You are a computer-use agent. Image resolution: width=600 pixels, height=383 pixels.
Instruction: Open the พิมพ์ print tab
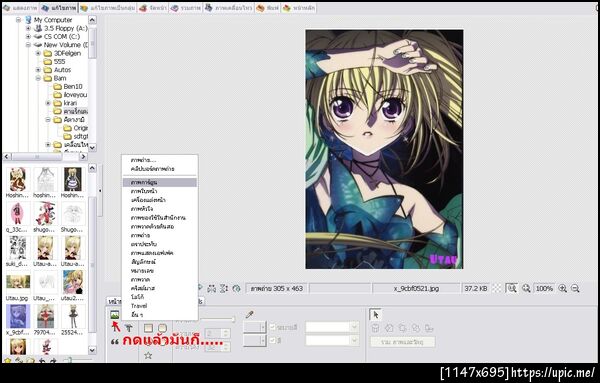coord(267,8)
